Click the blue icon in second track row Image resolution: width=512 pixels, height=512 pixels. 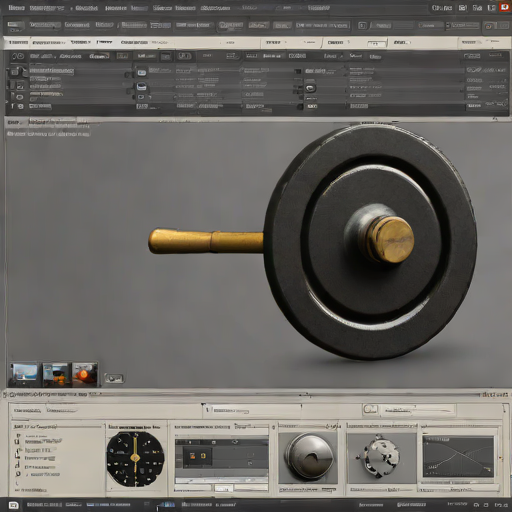(x=142, y=87)
